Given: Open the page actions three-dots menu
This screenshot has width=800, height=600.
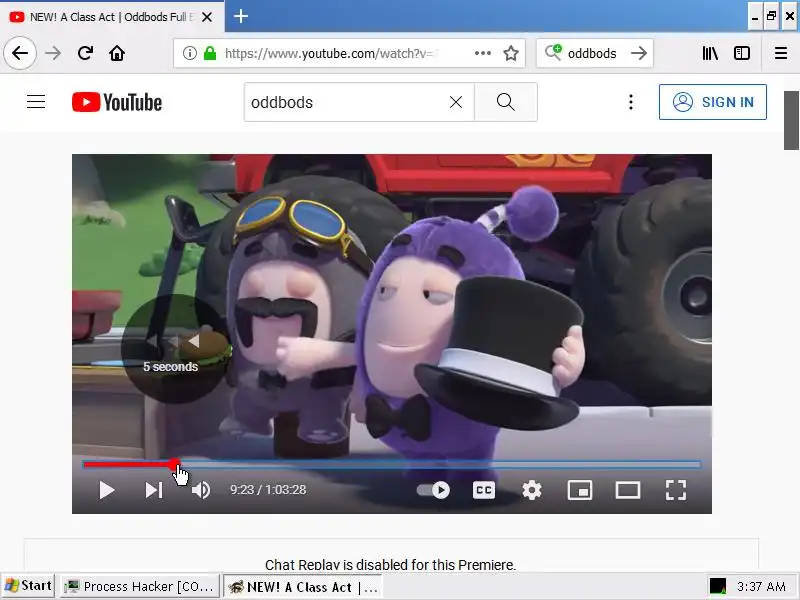Looking at the screenshot, I should [483, 53].
